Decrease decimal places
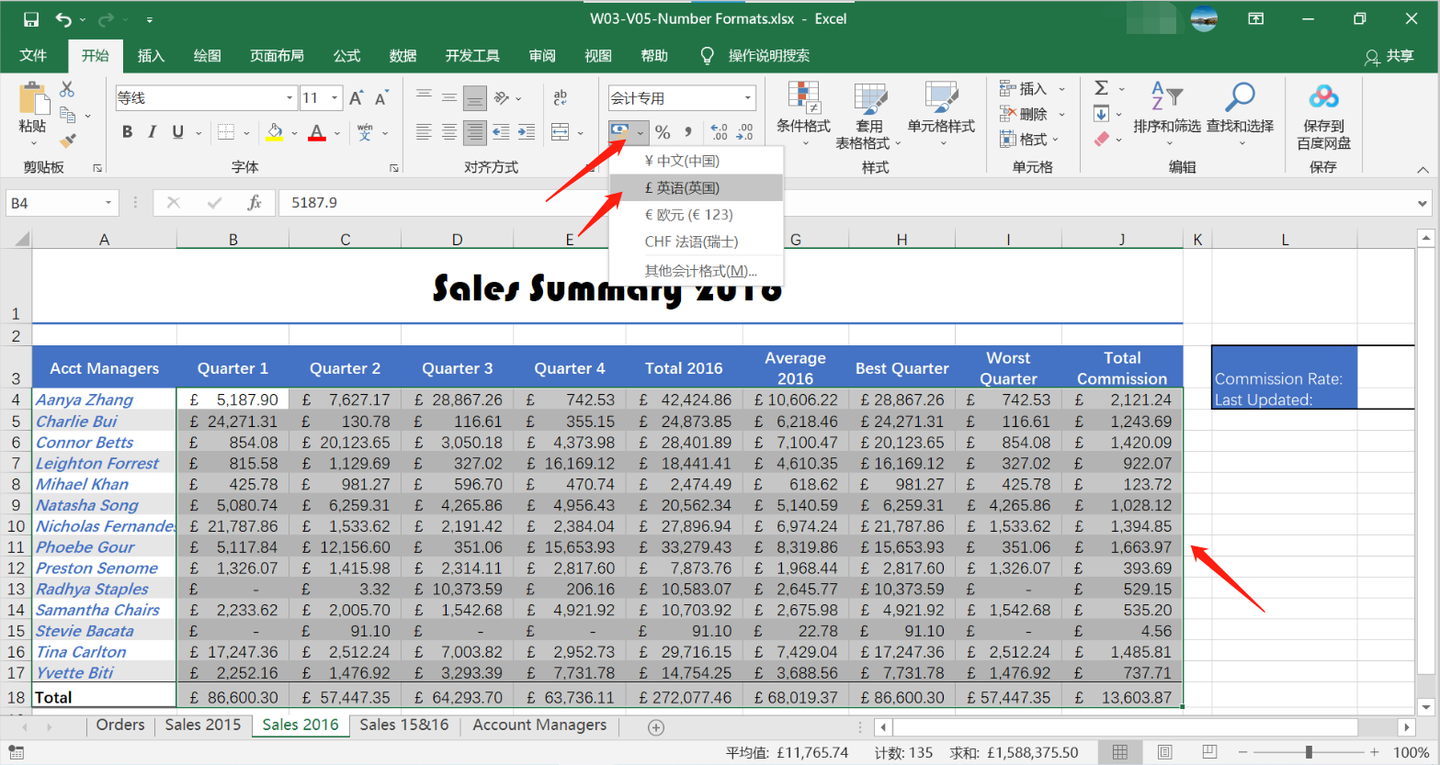 tap(744, 132)
